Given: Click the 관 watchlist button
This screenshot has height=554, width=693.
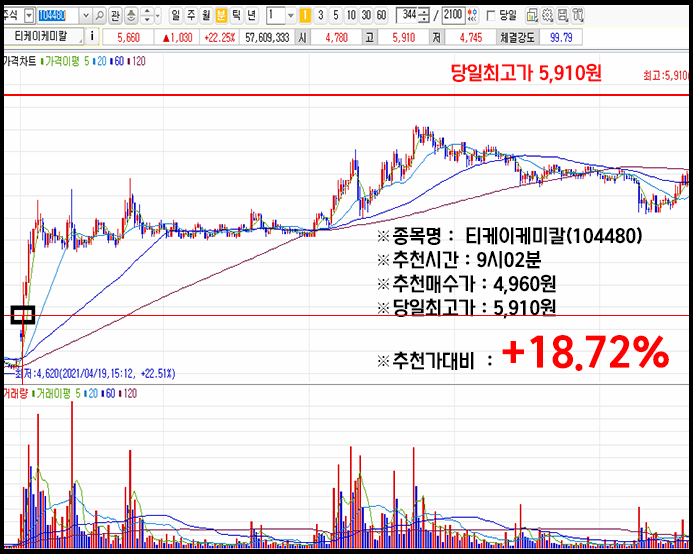Looking at the screenshot, I should pos(115,16).
